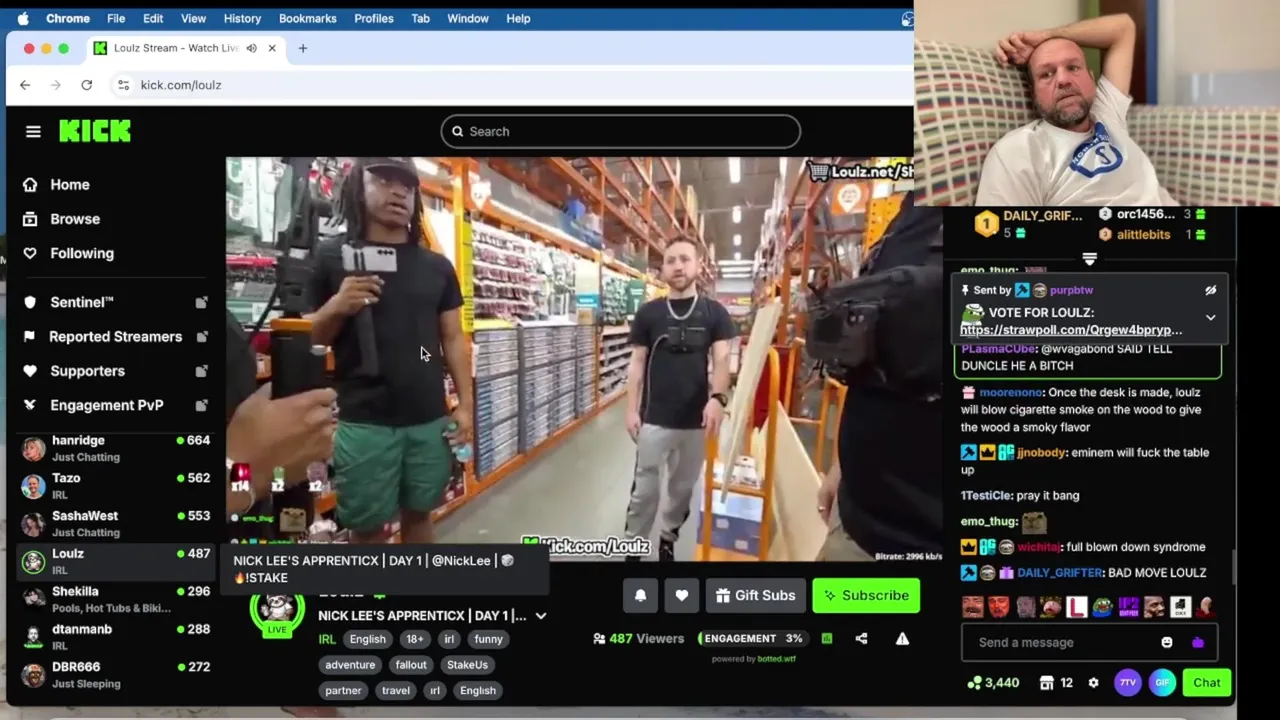
Task: Open Tazo channel in the sidebar
Action: [x=115, y=486]
